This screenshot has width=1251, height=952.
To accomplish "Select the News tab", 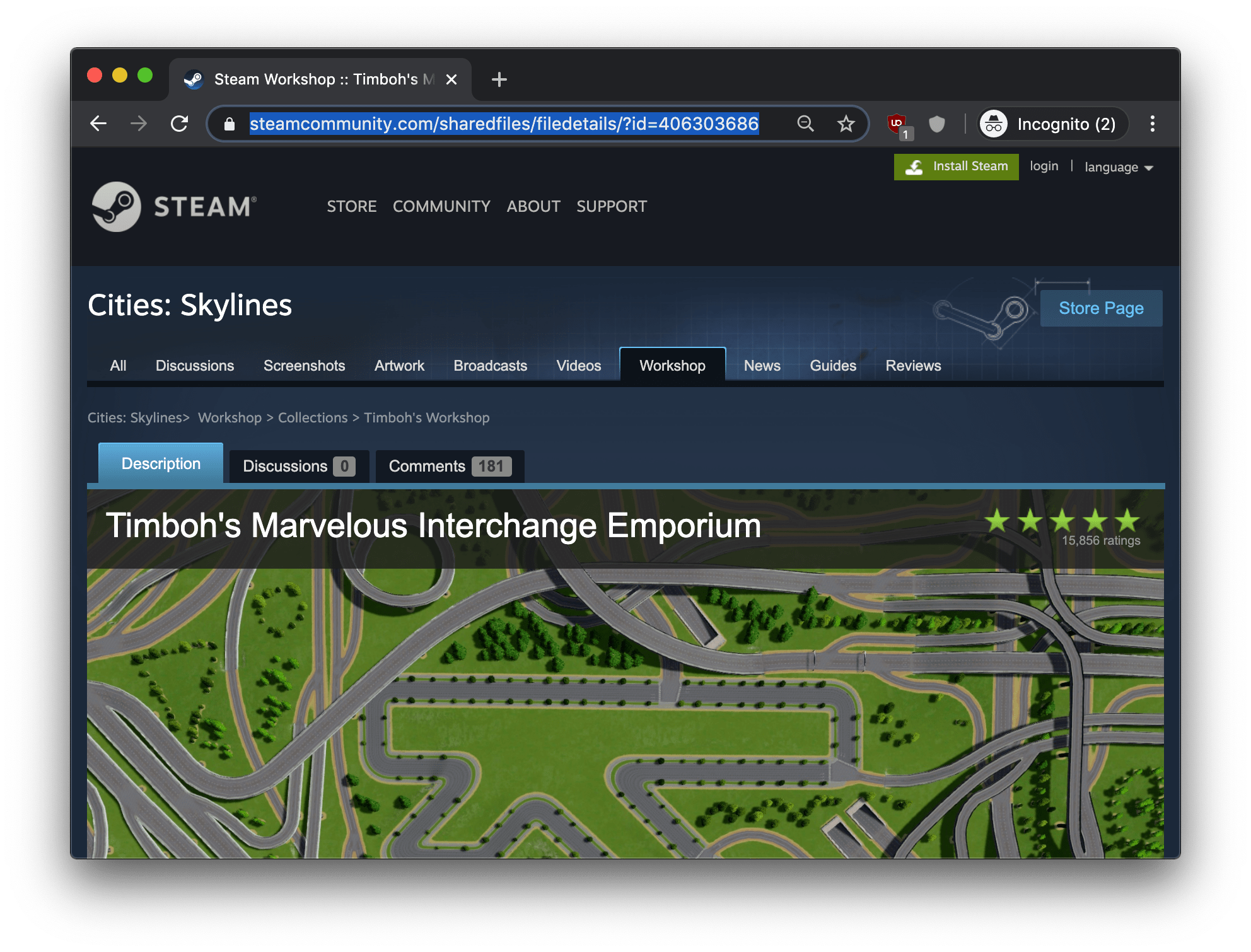I will coord(762,366).
